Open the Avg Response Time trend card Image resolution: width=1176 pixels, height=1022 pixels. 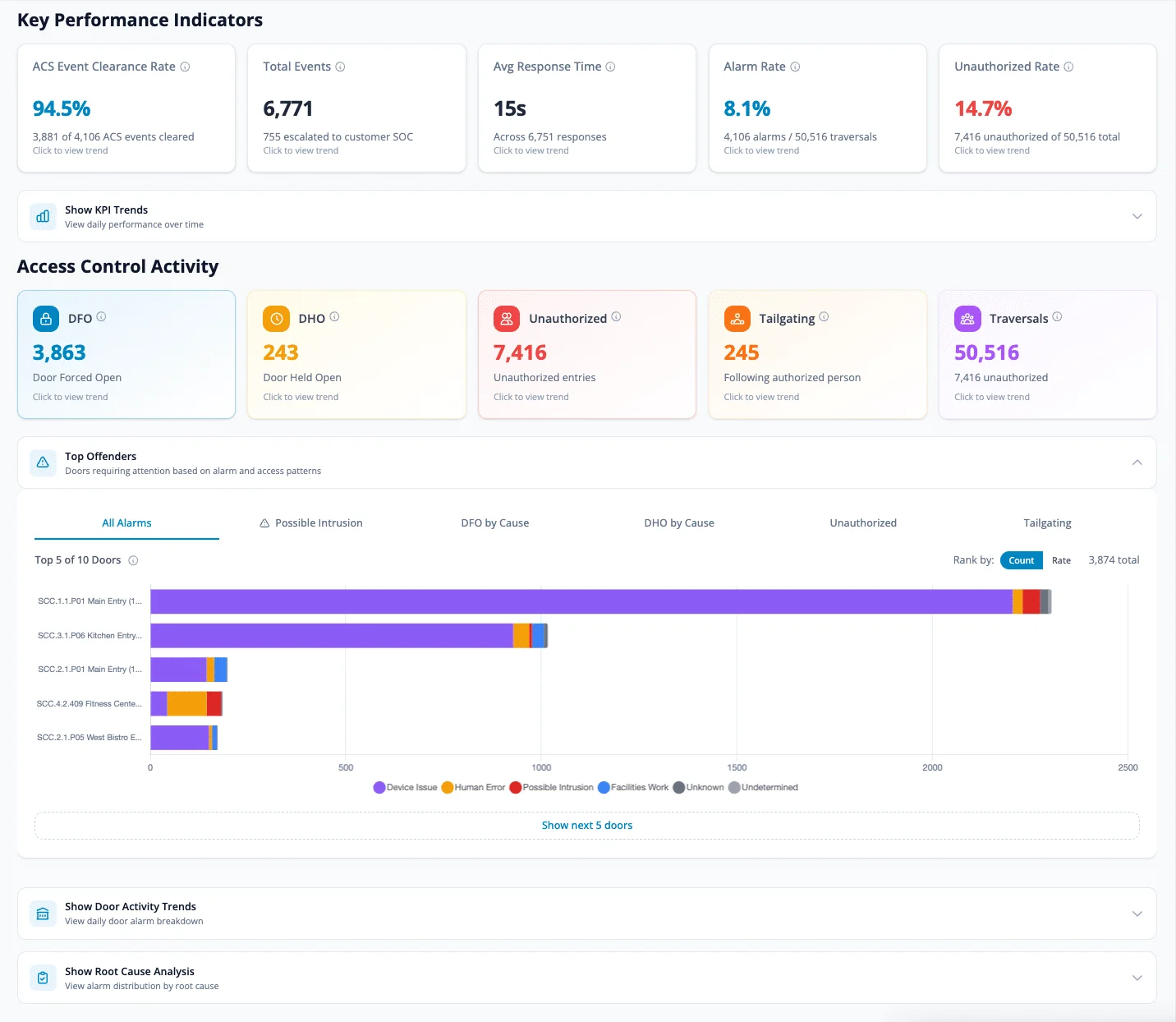click(x=587, y=108)
